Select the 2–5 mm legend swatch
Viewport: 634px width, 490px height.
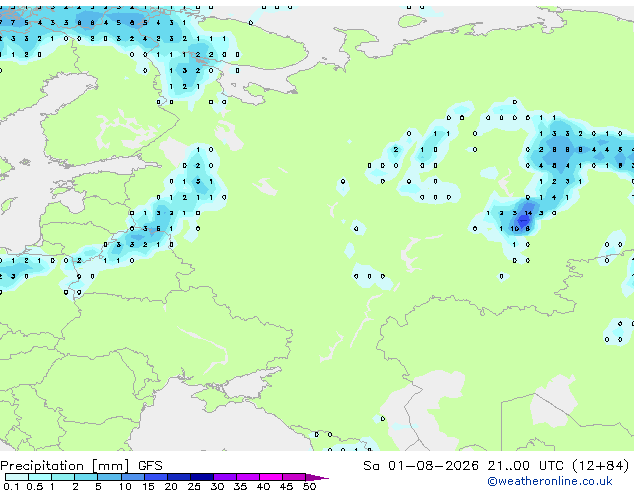(x=86, y=477)
